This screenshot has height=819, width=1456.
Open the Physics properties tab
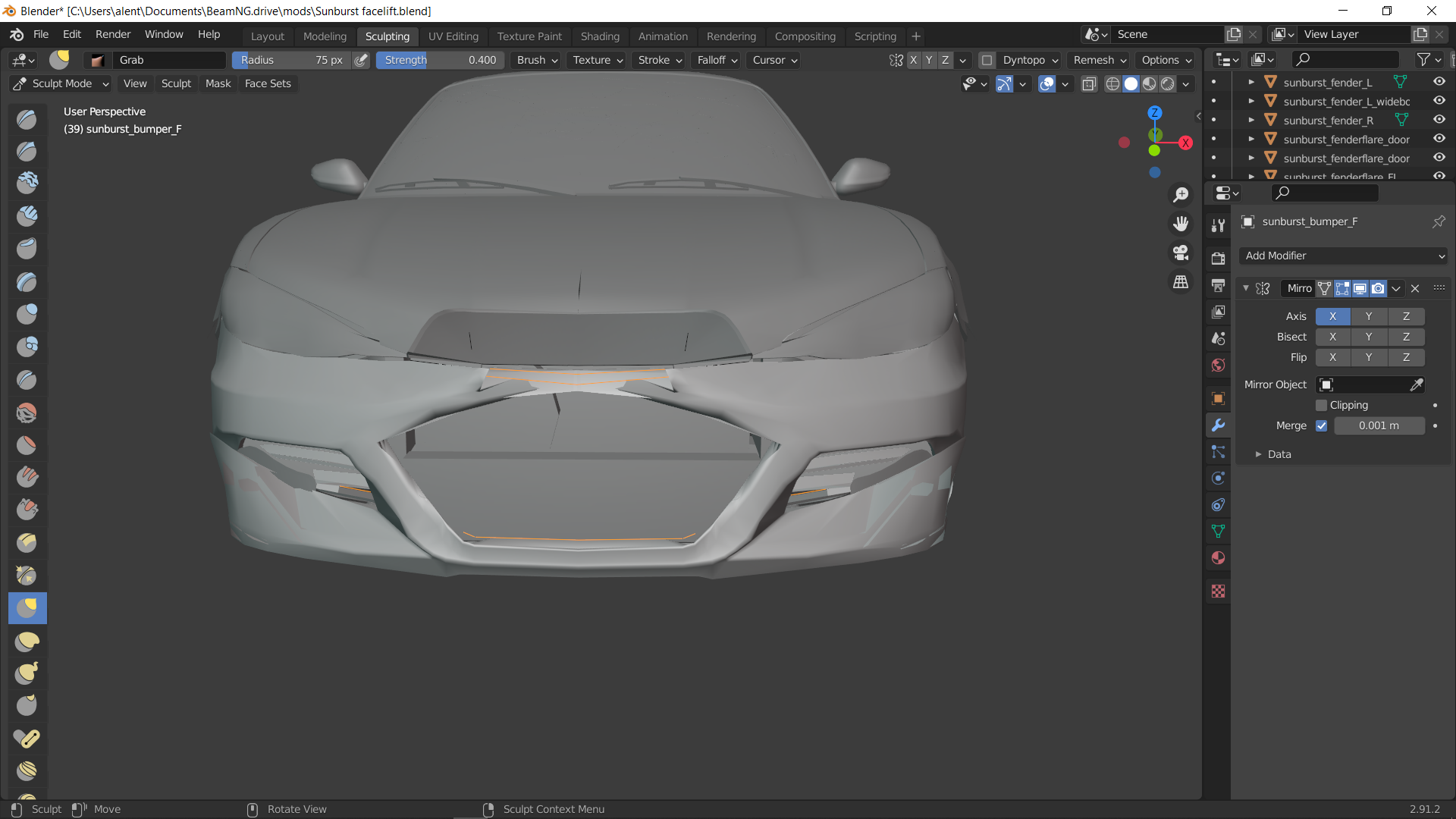tap(1218, 479)
